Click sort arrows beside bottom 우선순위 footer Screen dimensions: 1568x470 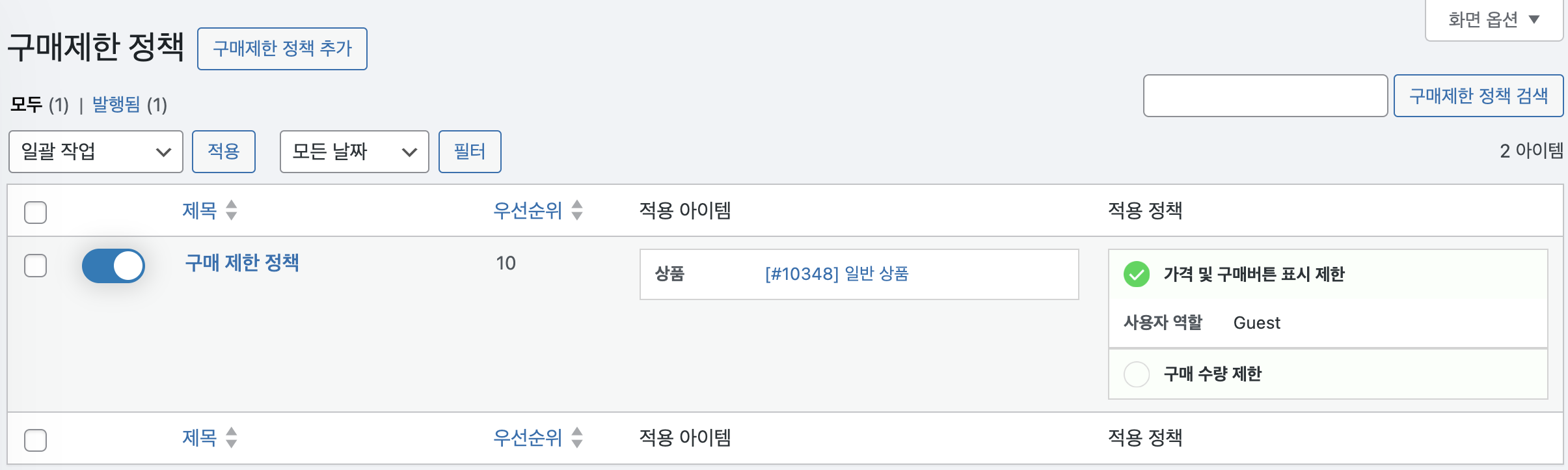click(x=576, y=437)
